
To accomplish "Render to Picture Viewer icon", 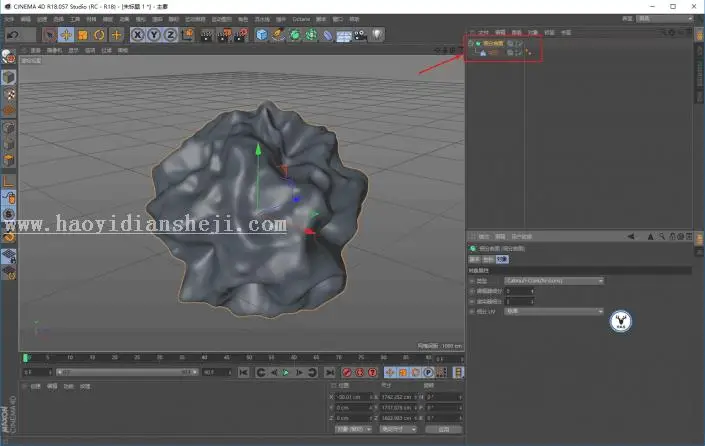I will [x=224, y=35].
